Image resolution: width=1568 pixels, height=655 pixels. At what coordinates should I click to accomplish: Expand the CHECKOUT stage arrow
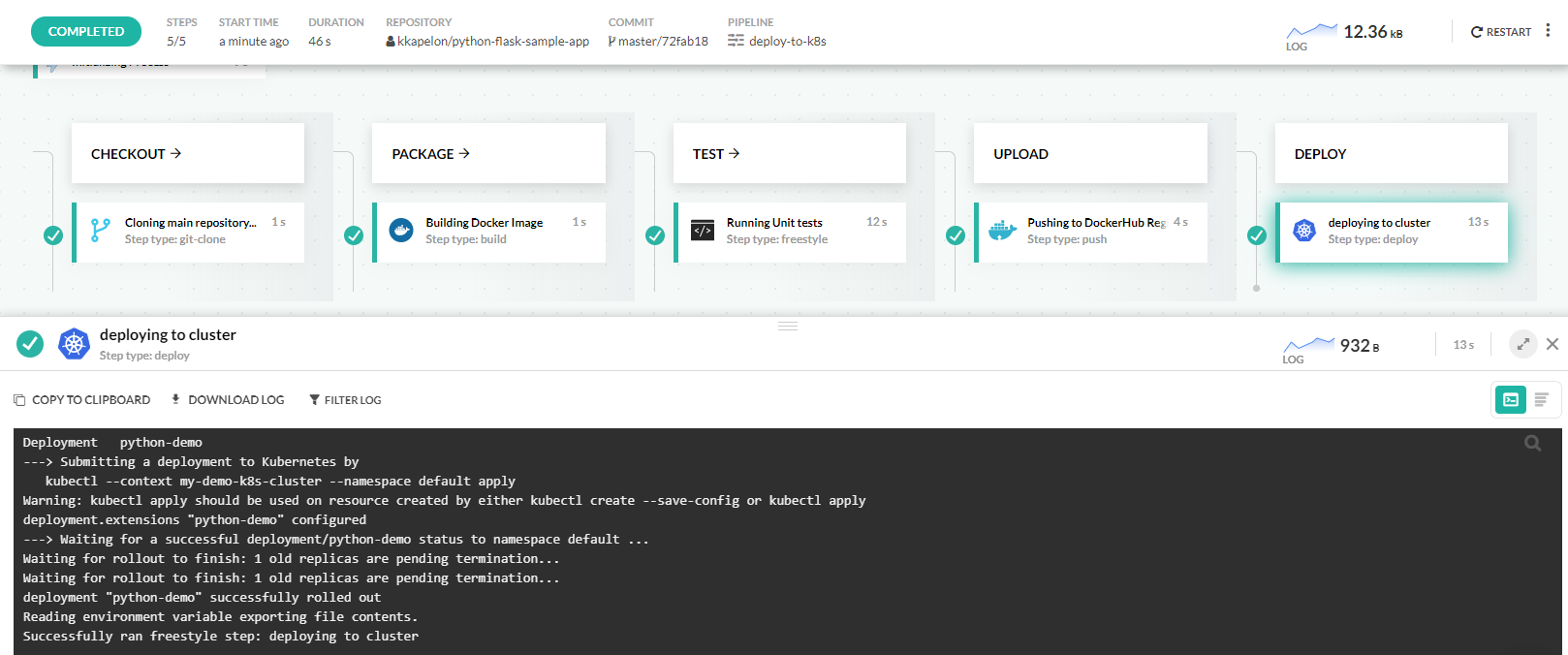point(175,153)
